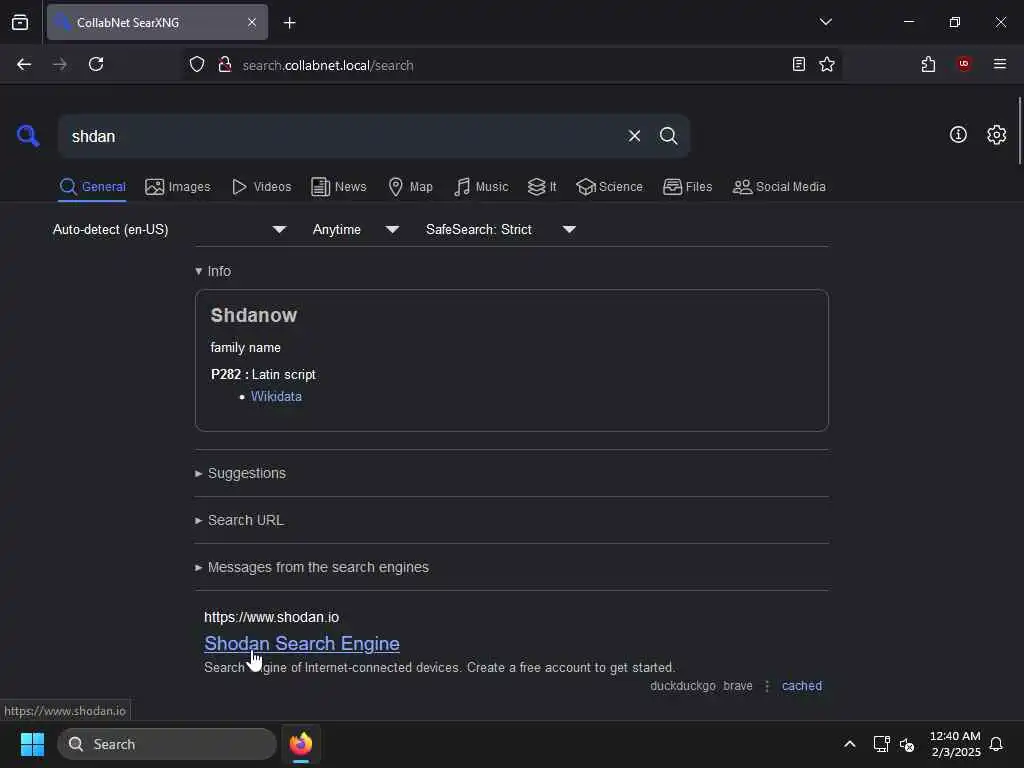List all tabs chevron
This screenshot has height=768, width=1024.
pos(825,22)
